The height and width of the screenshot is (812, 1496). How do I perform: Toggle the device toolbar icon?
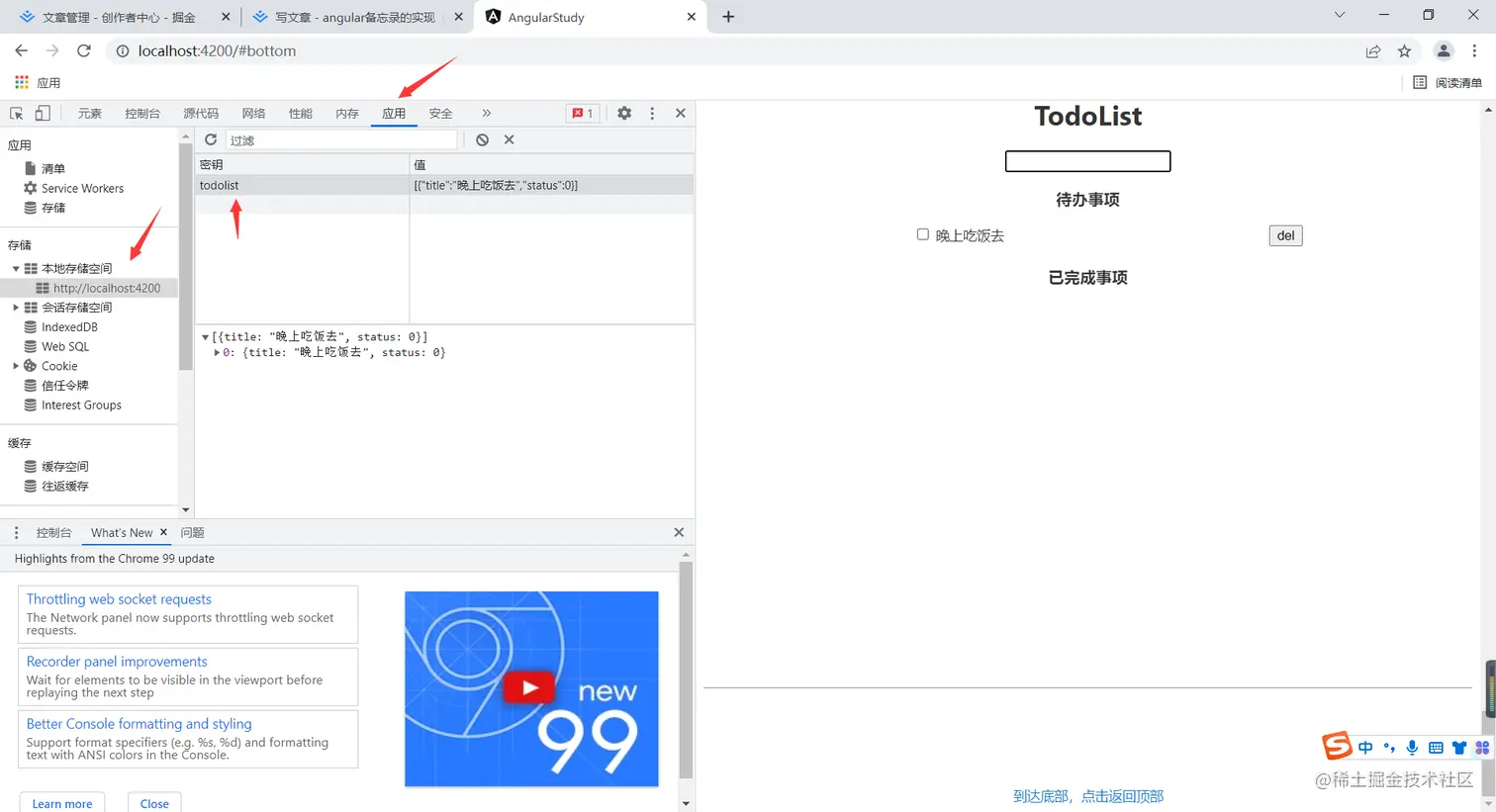coord(43,113)
